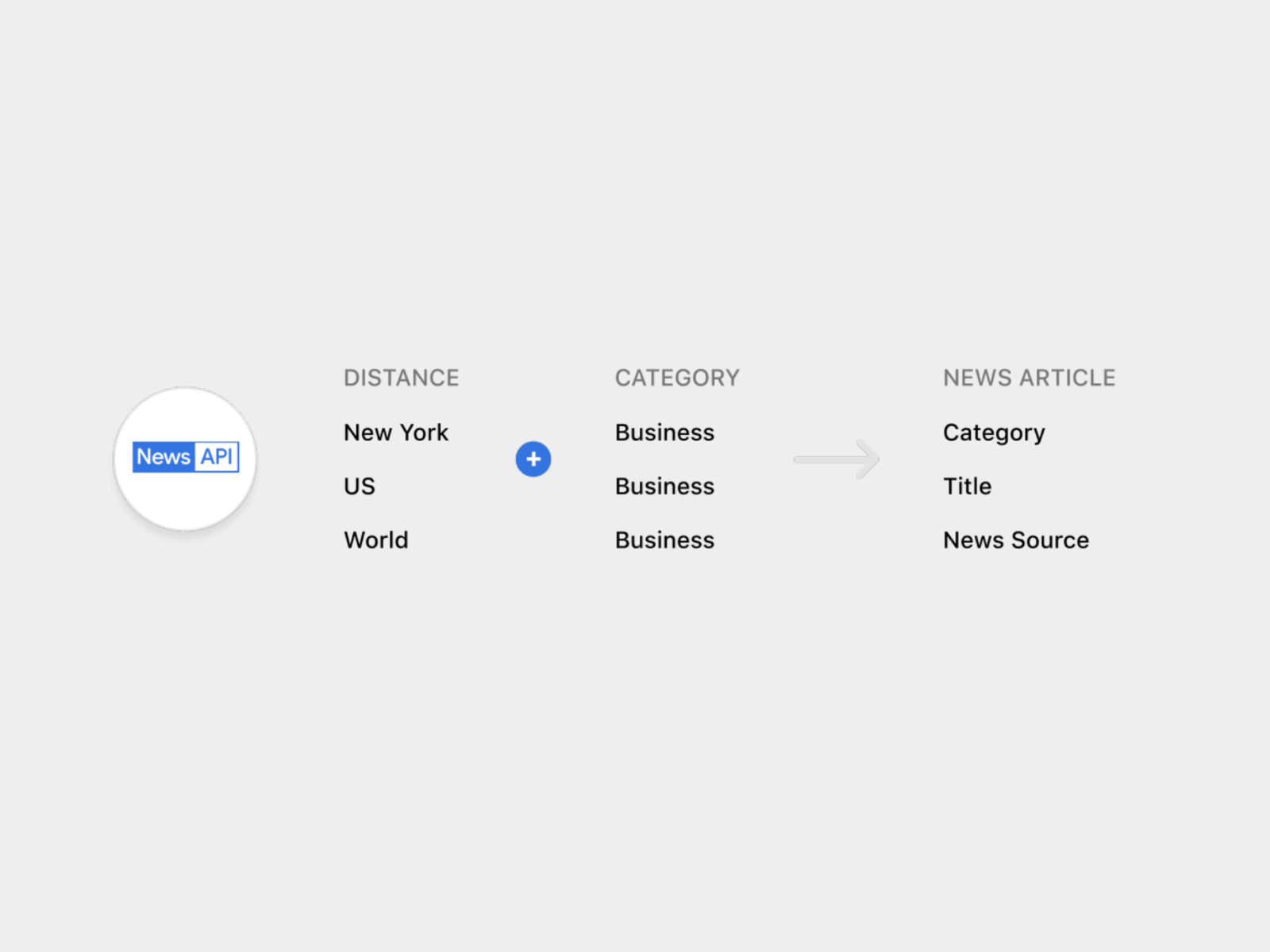Image resolution: width=1270 pixels, height=952 pixels.
Task: Click the blue plus icon
Action: click(x=533, y=459)
